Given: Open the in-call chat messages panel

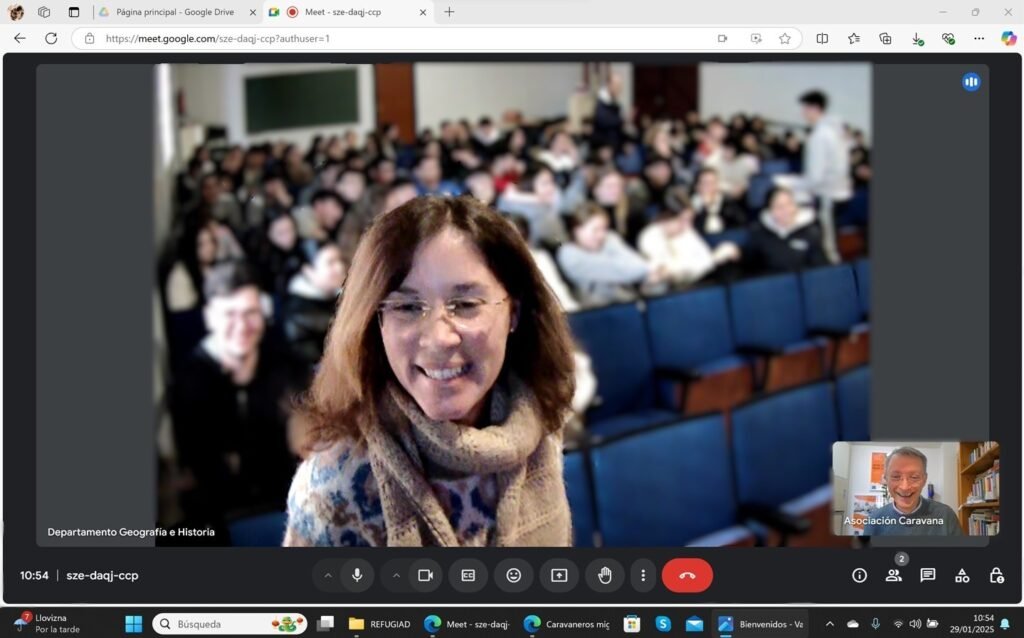Looking at the screenshot, I should 927,575.
